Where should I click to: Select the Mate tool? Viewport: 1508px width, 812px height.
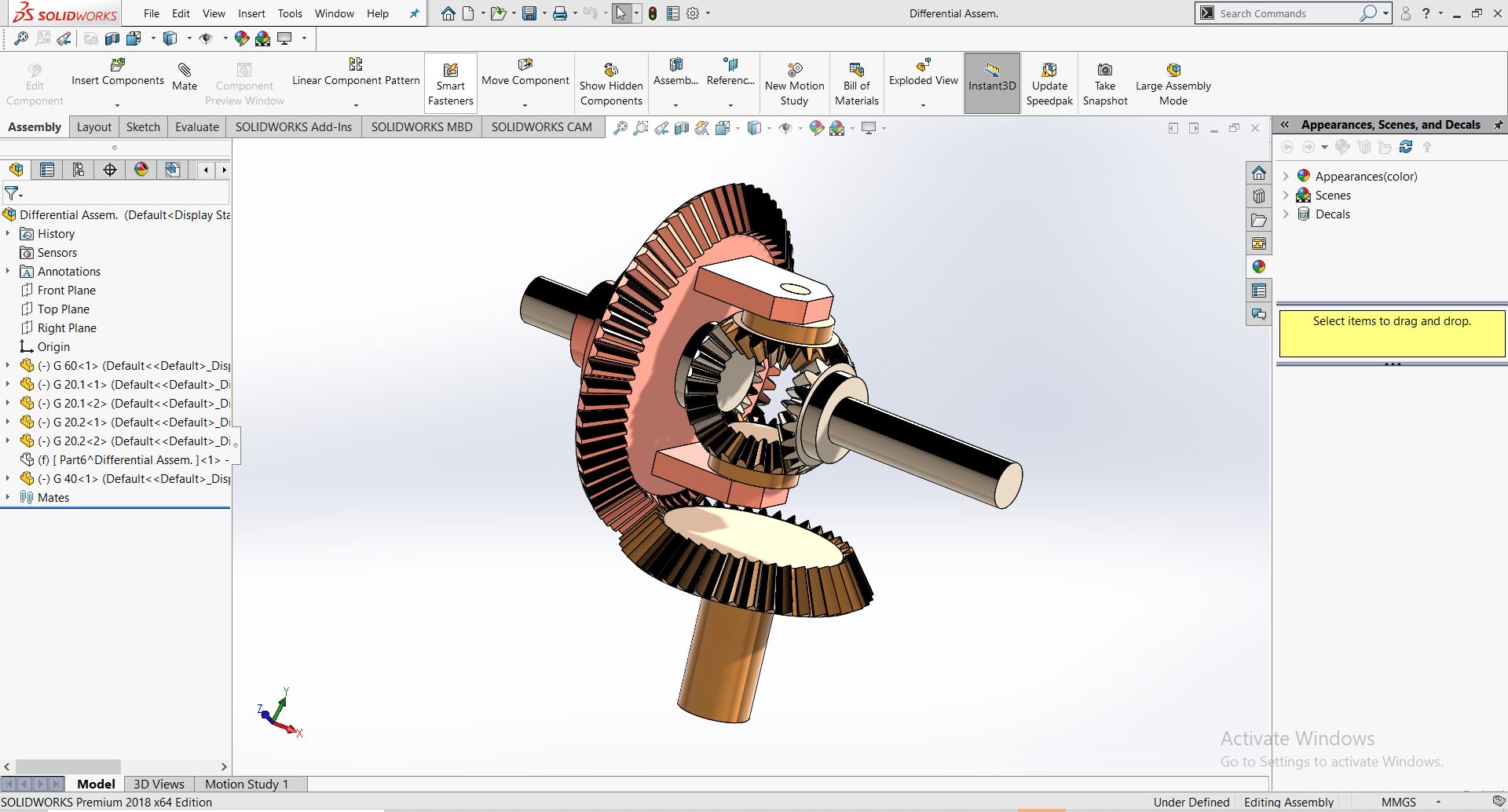185,77
